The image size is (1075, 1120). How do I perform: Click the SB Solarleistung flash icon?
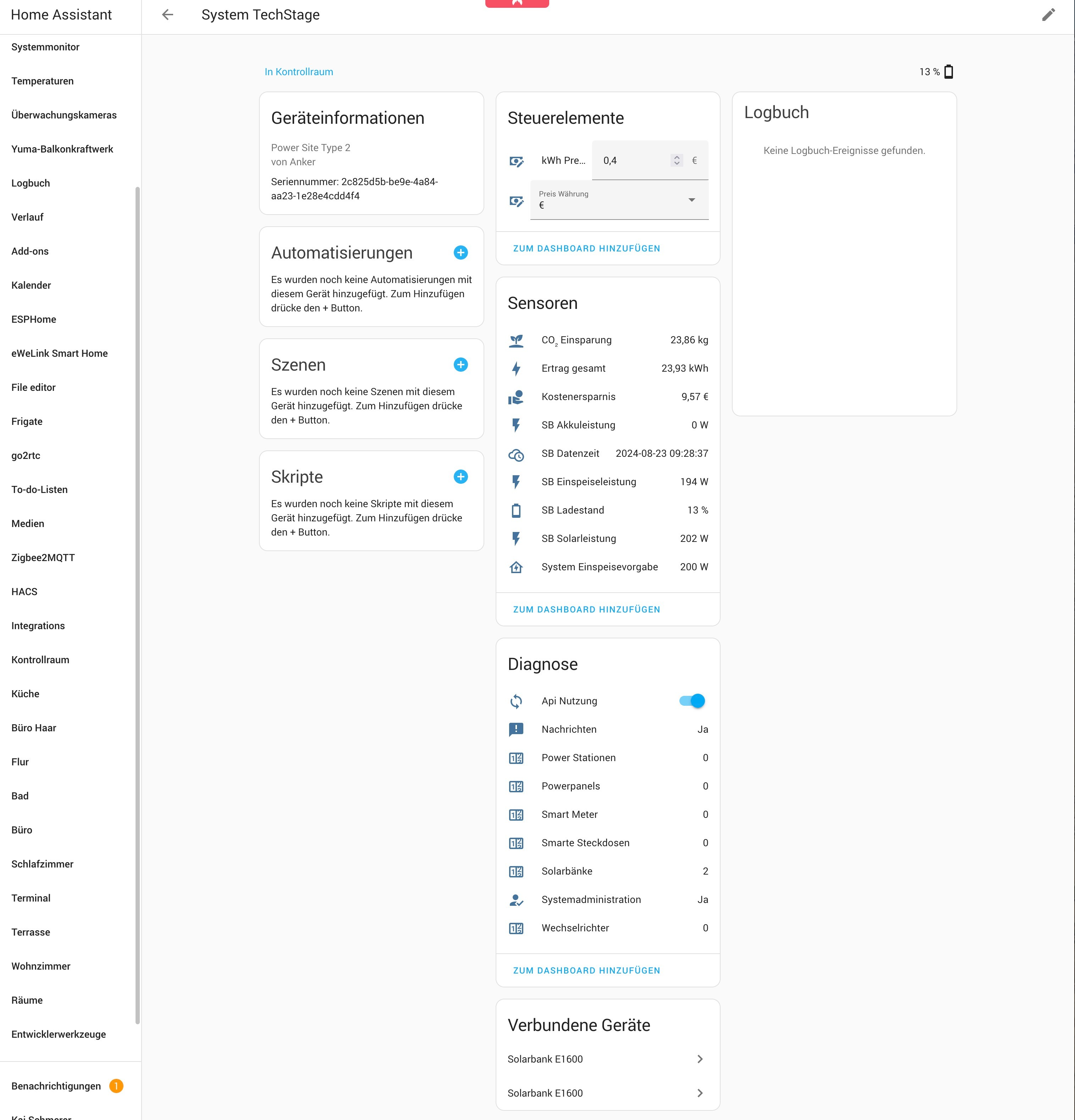(x=516, y=538)
